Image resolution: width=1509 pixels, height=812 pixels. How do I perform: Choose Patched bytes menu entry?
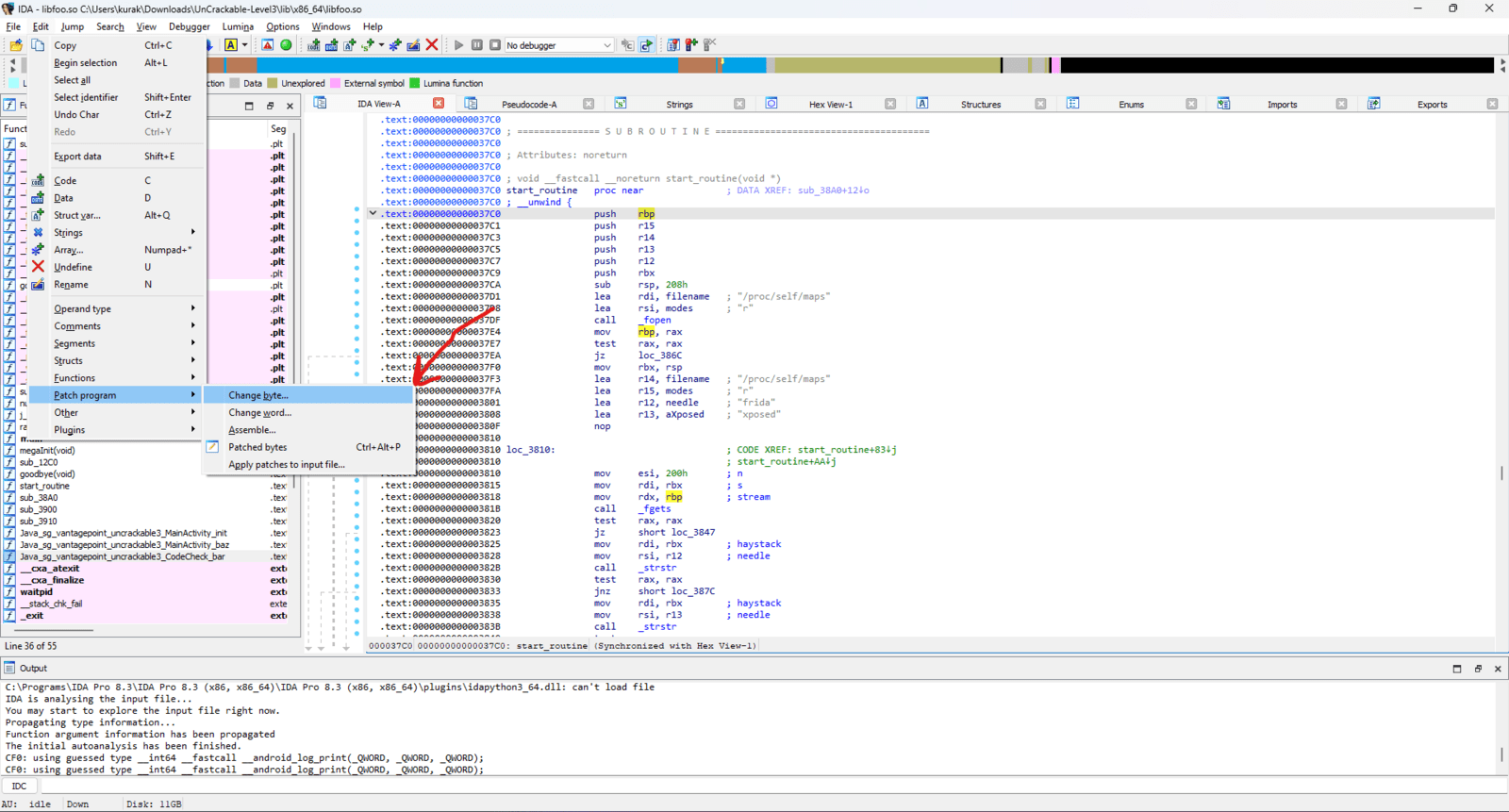pyautogui.click(x=309, y=447)
